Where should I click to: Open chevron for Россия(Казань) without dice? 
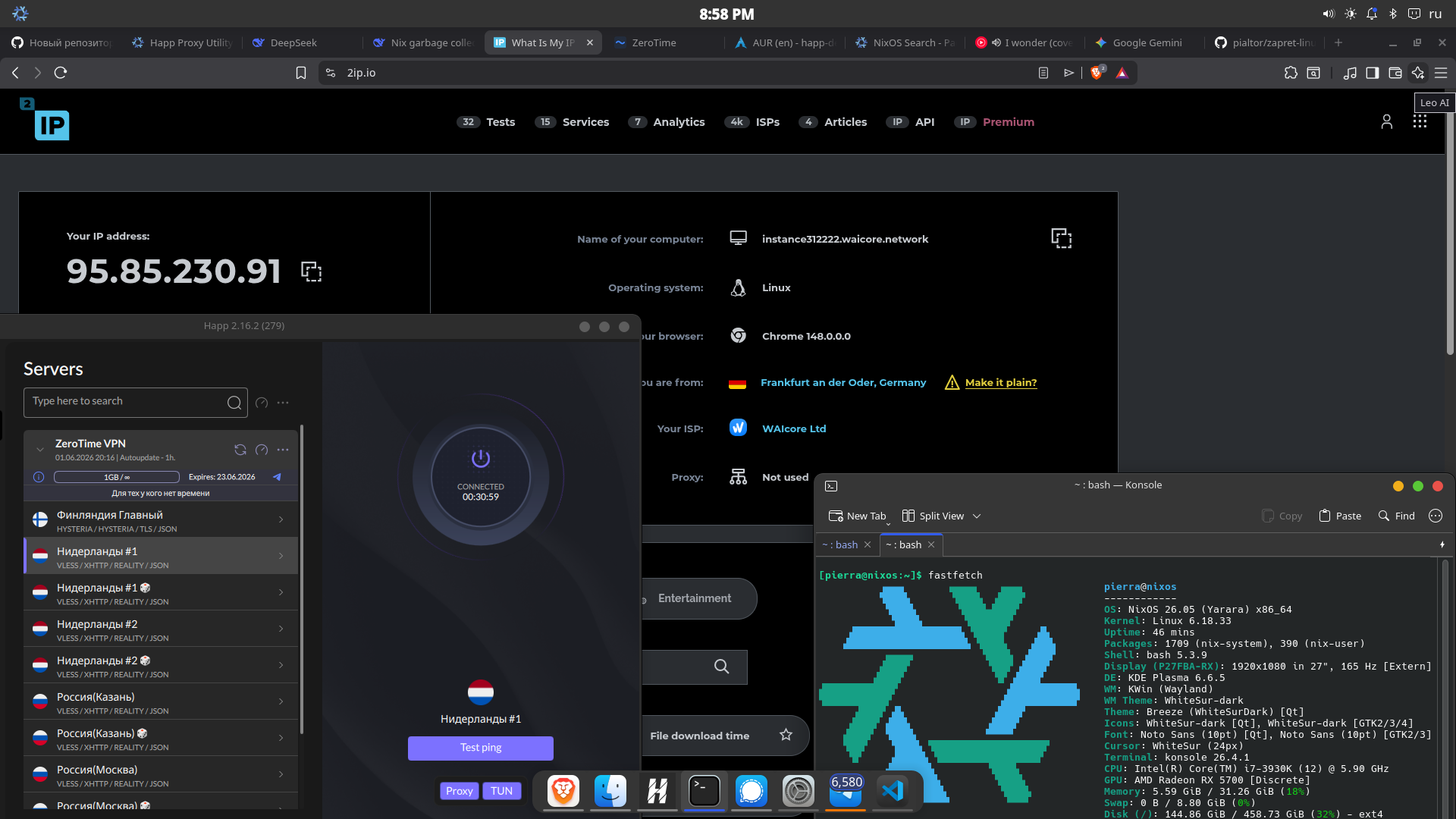tap(281, 701)
